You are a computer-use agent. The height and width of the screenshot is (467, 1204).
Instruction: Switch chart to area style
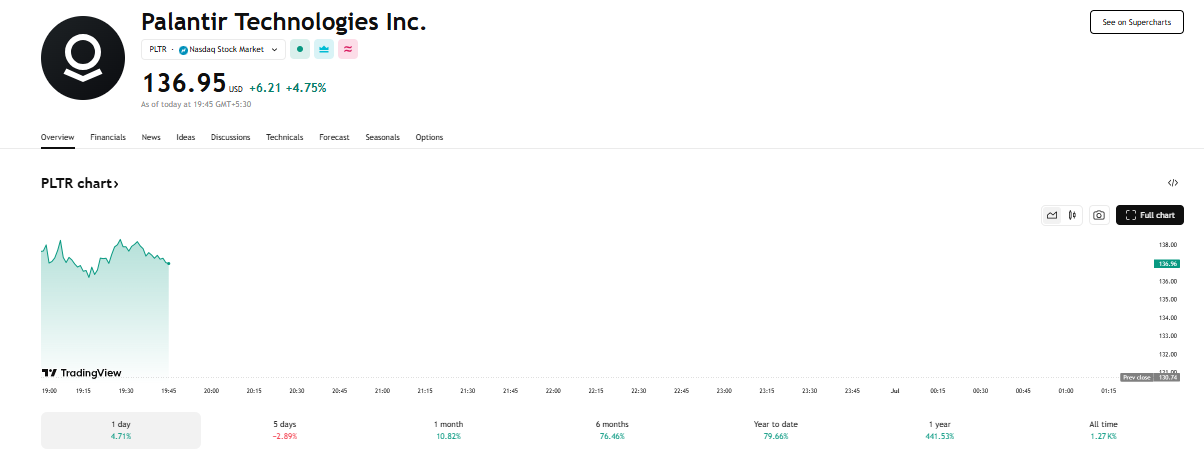[1052, 215]
